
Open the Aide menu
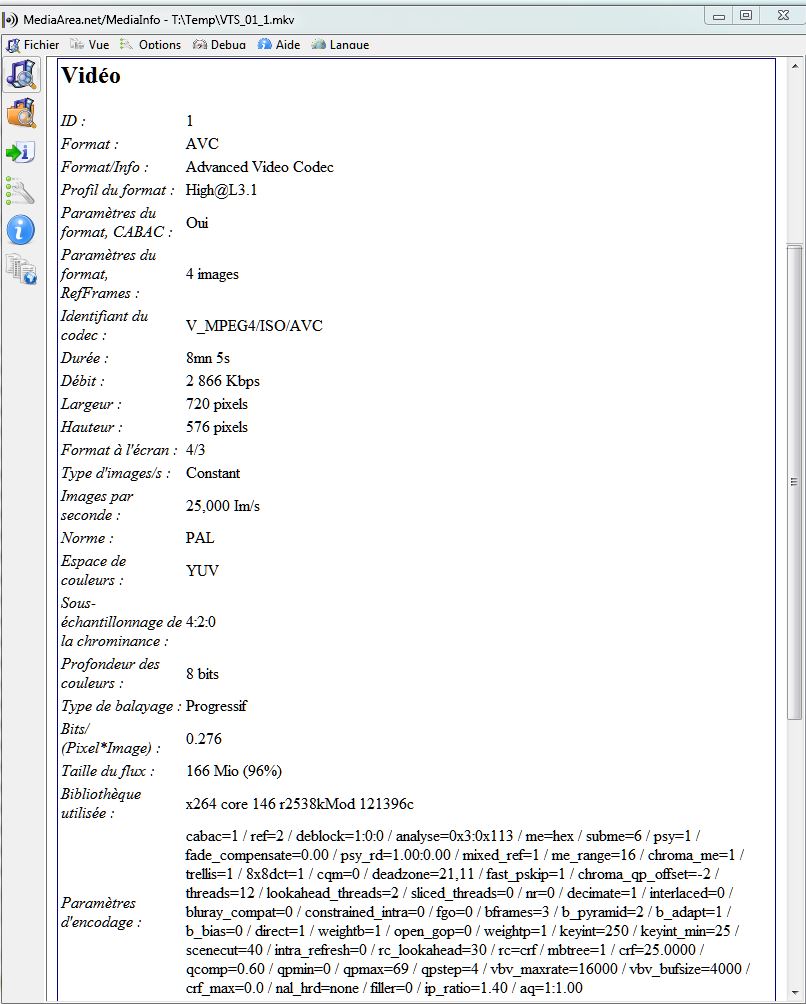tap(278, 45)
